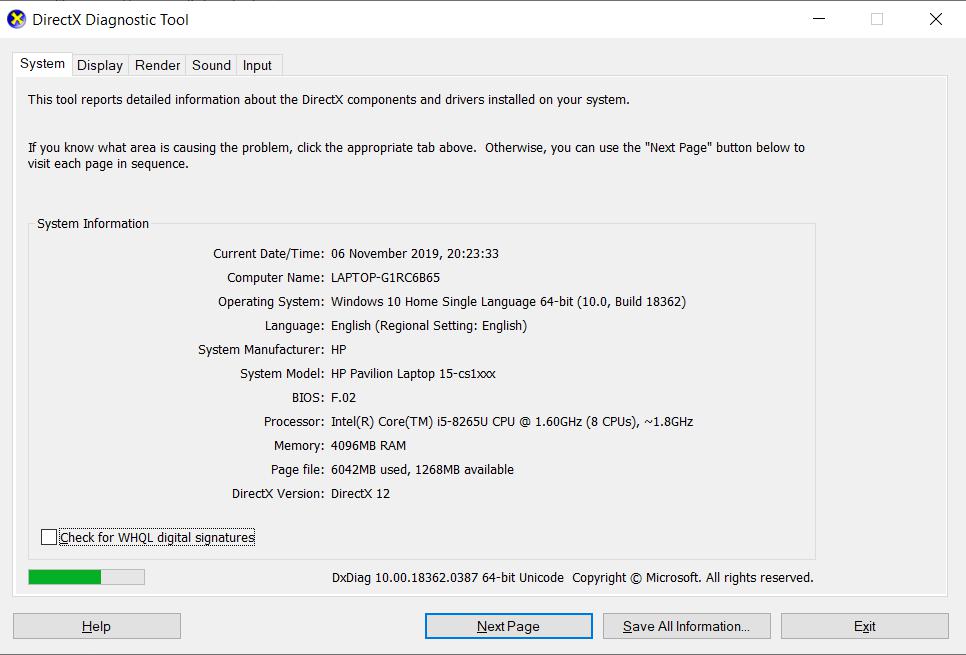Click the BIOS version F.02
Screen dimensions: 966x655
[343, 398]
